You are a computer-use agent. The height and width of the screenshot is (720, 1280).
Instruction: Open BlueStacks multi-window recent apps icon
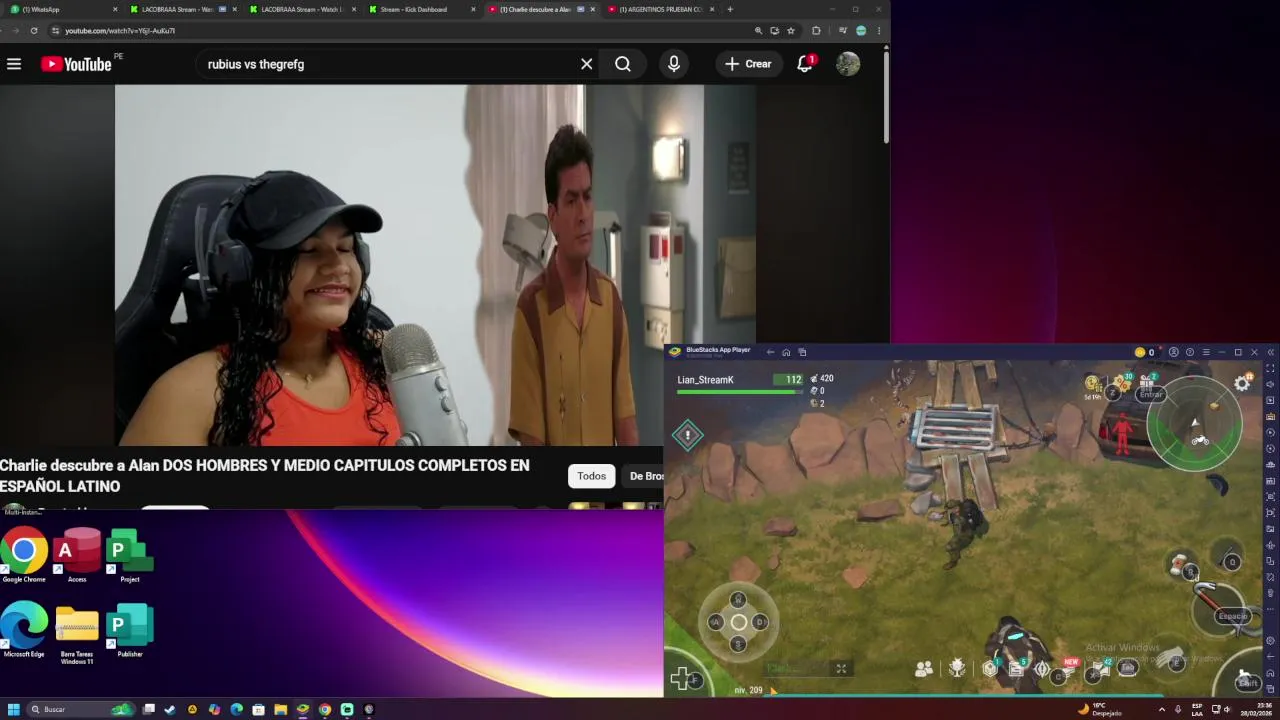802,352
